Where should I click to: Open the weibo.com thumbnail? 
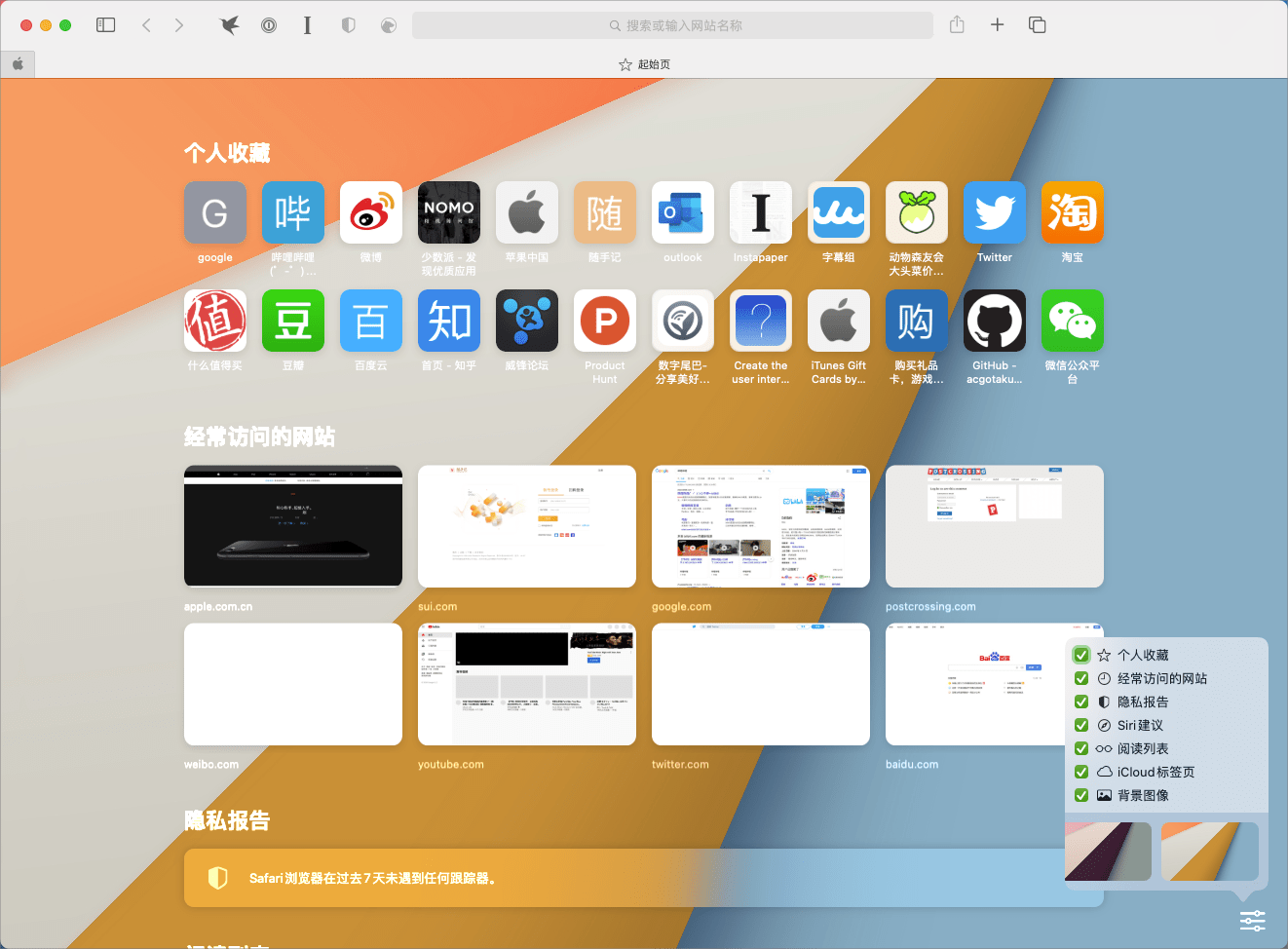[293, 684]
